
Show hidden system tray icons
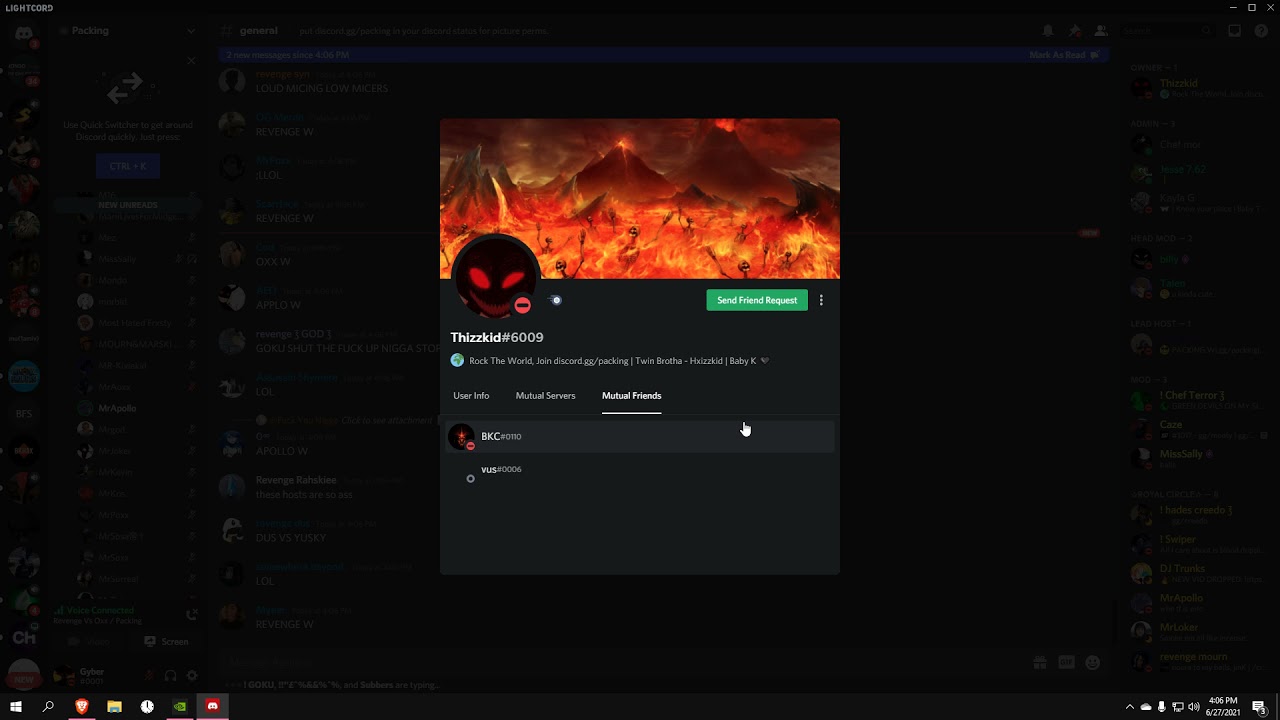1130,707
